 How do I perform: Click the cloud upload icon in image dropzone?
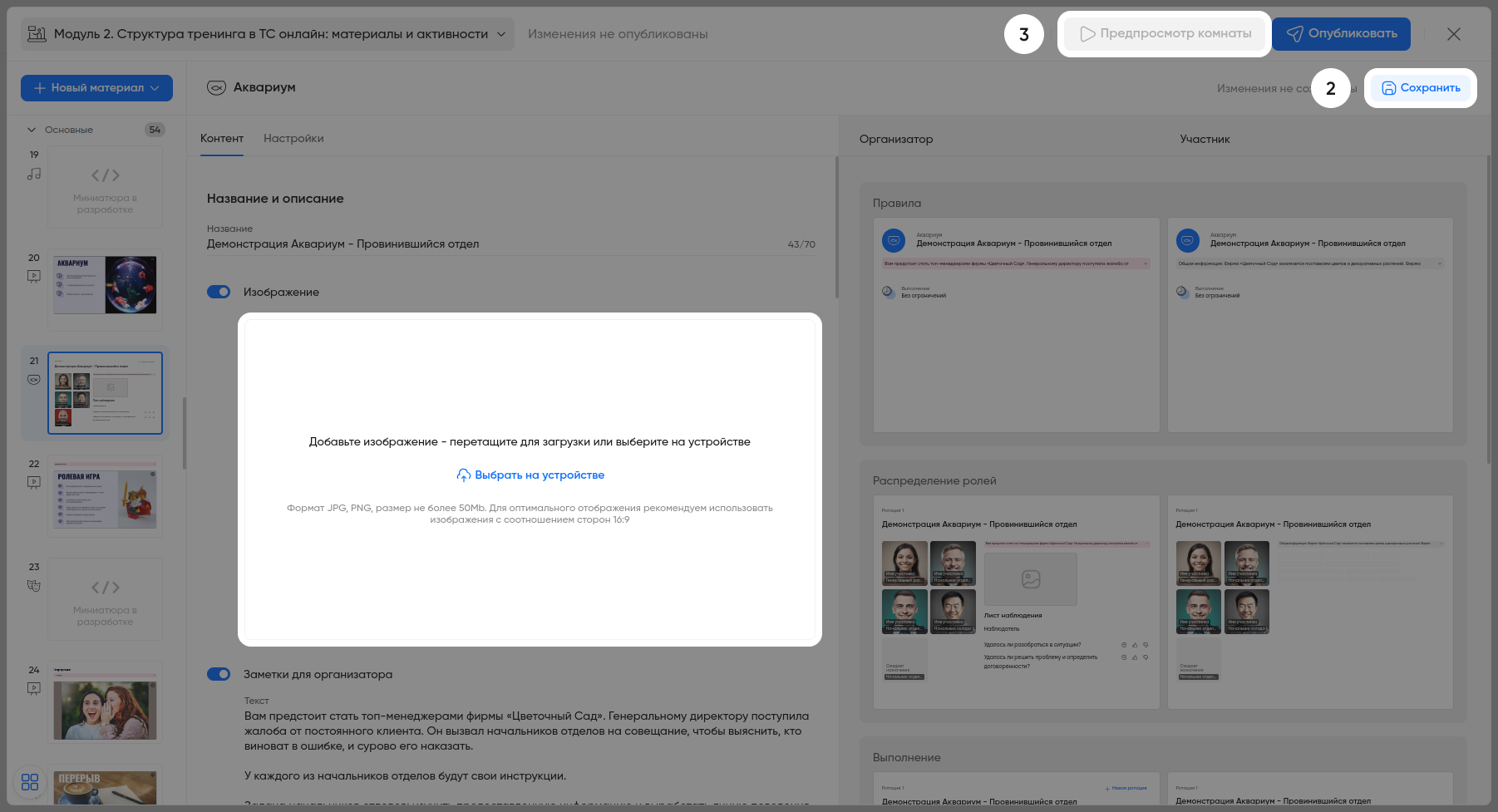coord(464,475)
